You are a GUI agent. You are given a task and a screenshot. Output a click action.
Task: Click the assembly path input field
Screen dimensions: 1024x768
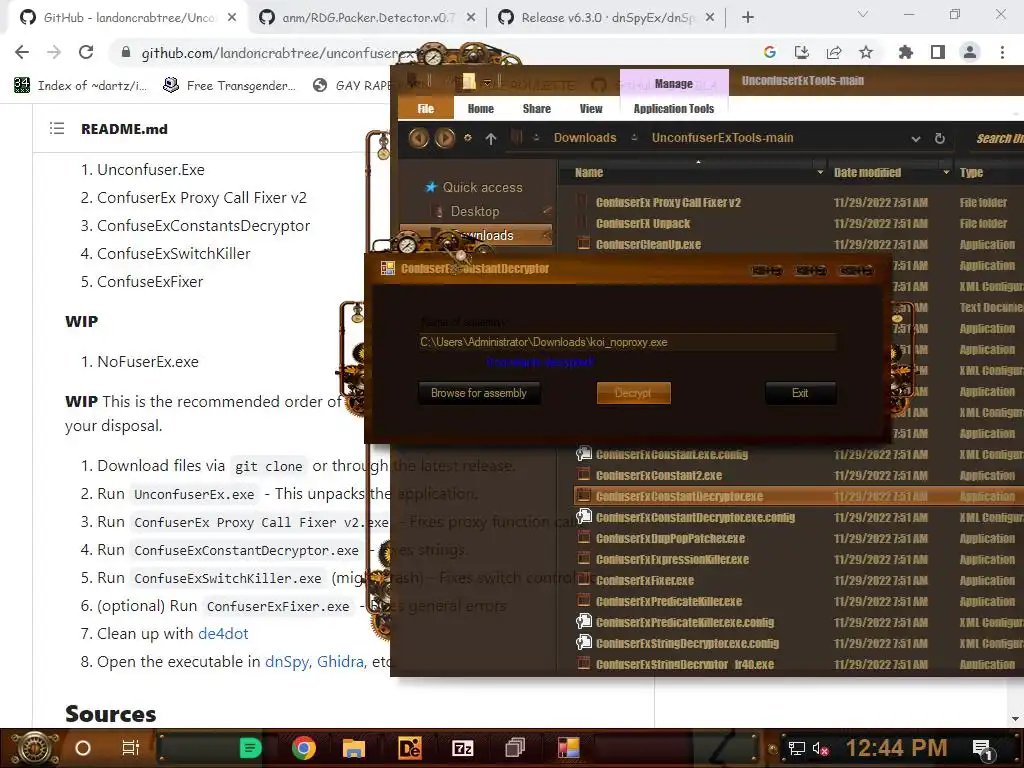coord(627,342)
